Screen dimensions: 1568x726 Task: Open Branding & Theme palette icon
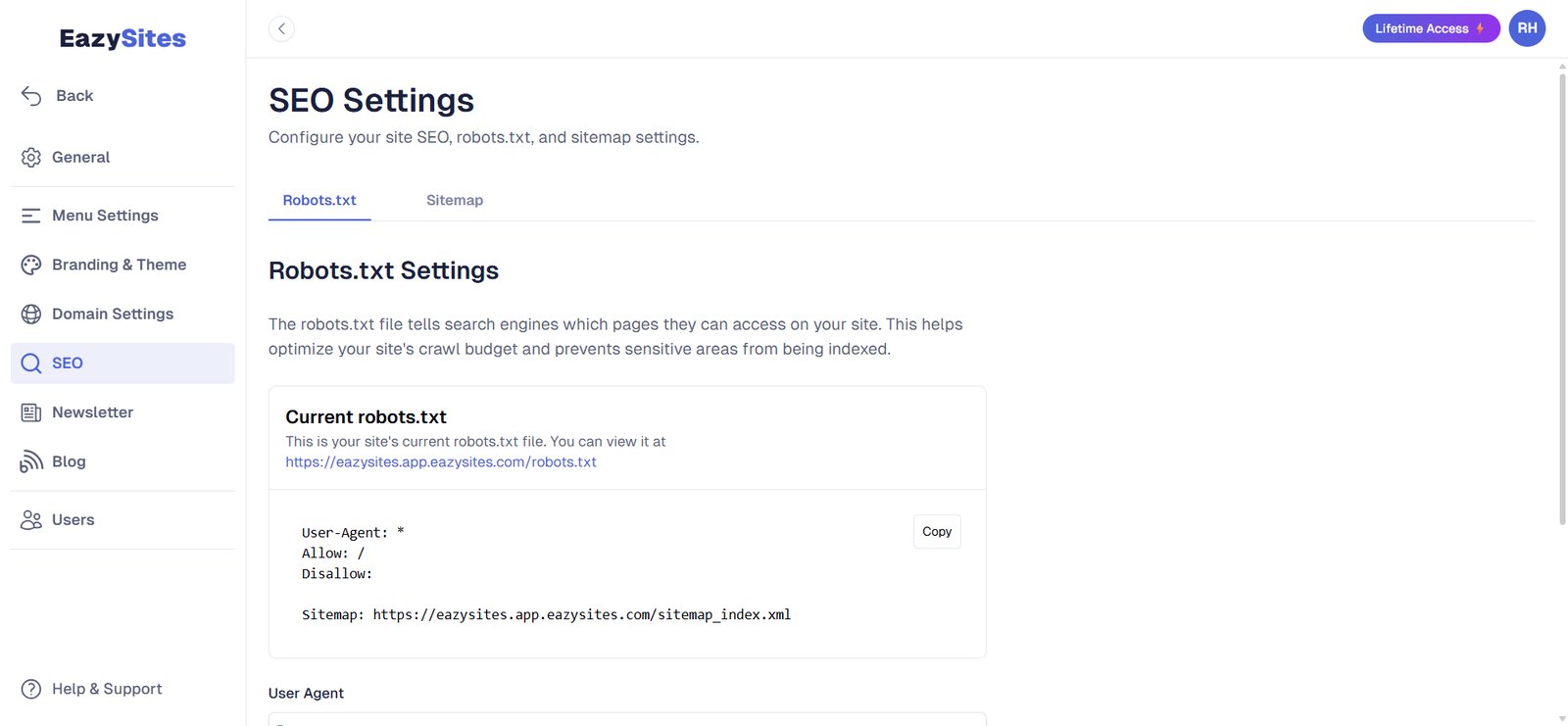click(31, 265)
